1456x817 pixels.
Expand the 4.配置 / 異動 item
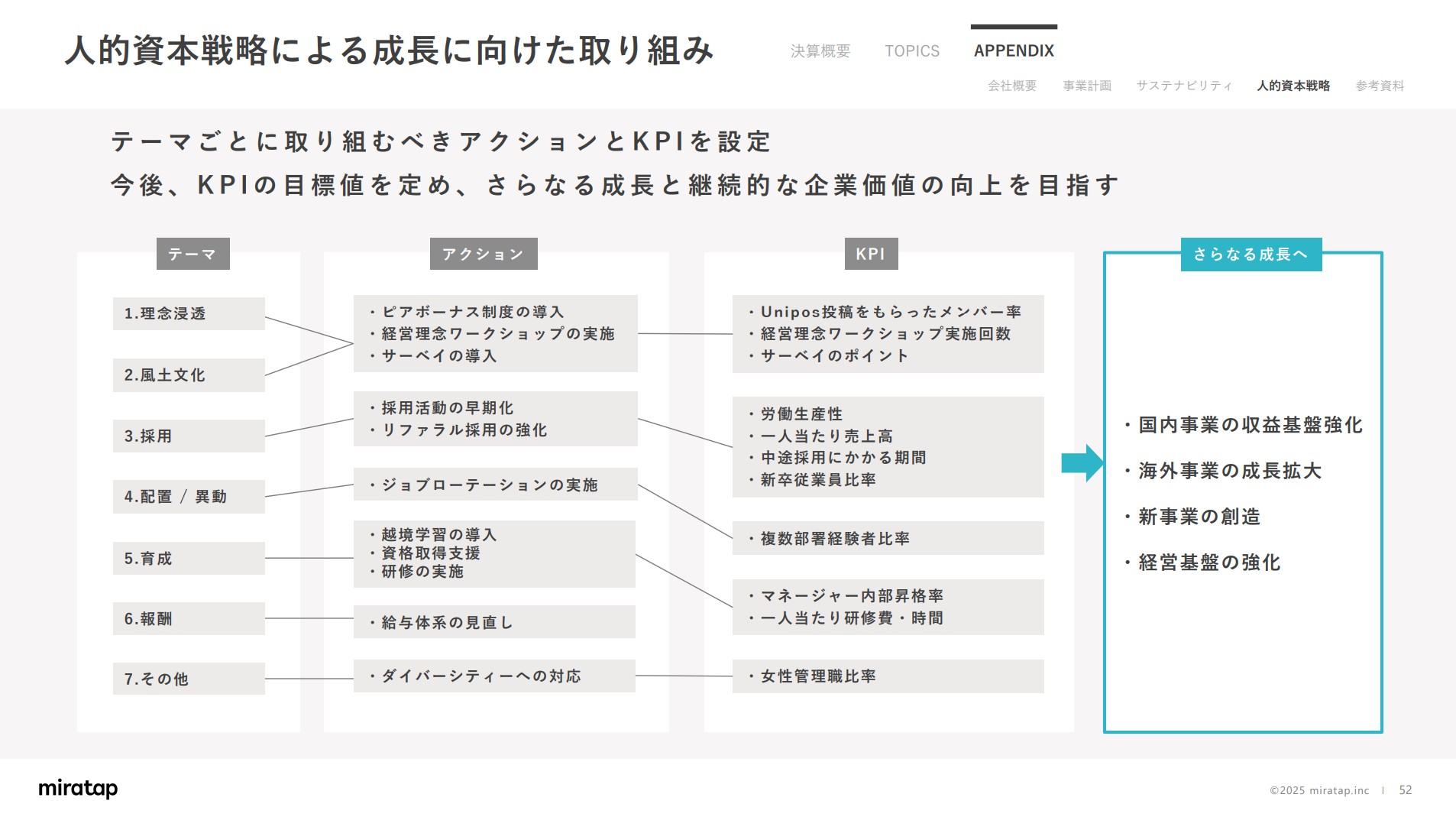[188, 496]
